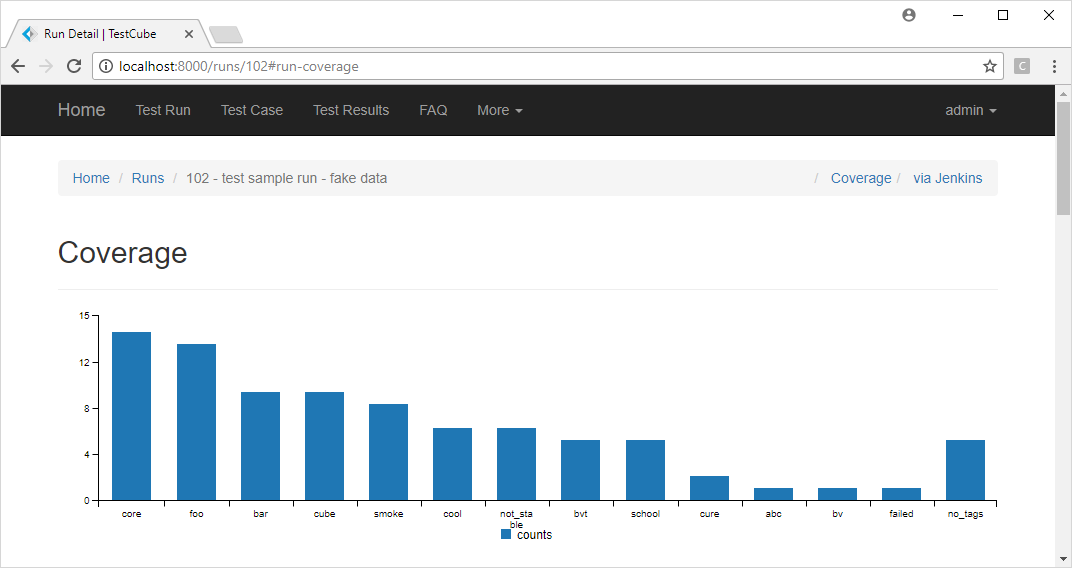Click Runs breadcrumb link
The width and height of the screenshot is (1072, 568).
pyautogui.click(x=148, y=178)
